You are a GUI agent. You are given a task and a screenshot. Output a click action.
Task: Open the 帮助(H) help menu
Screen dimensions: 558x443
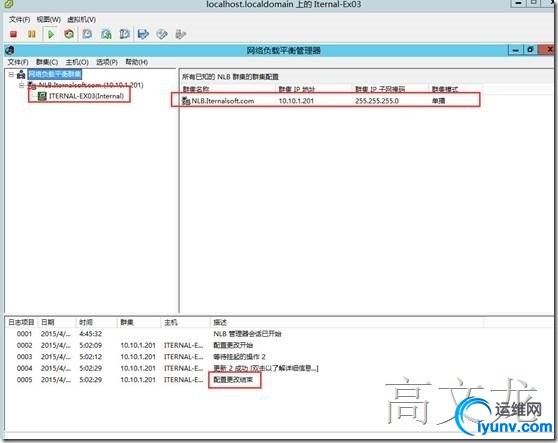point(137,62)
